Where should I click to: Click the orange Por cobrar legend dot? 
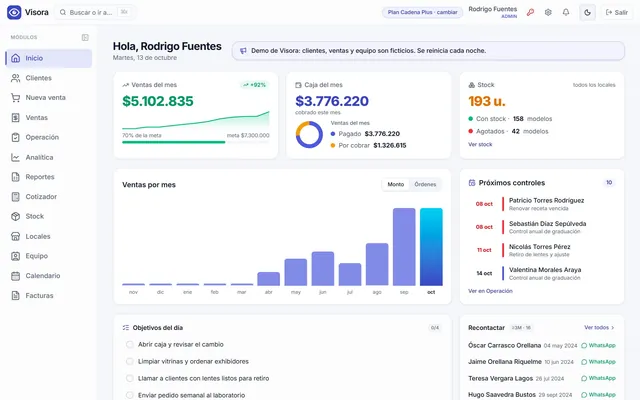(333, 145)
